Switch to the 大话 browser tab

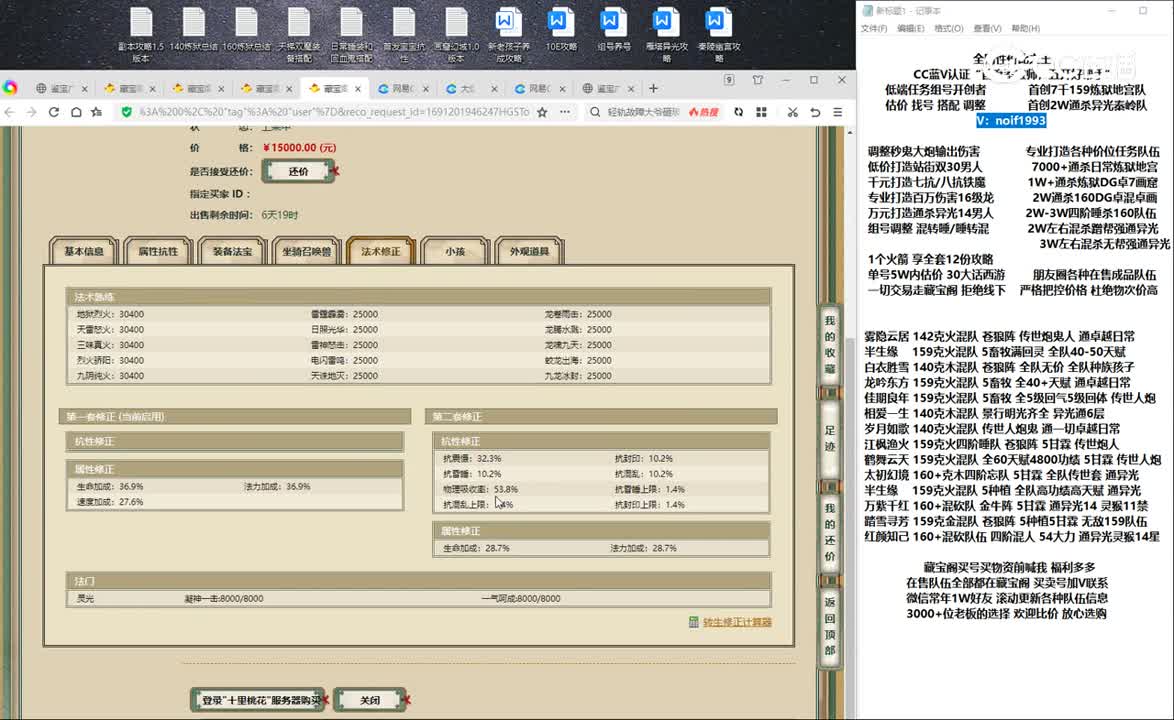pyautogui.click(x=468, y=88)
